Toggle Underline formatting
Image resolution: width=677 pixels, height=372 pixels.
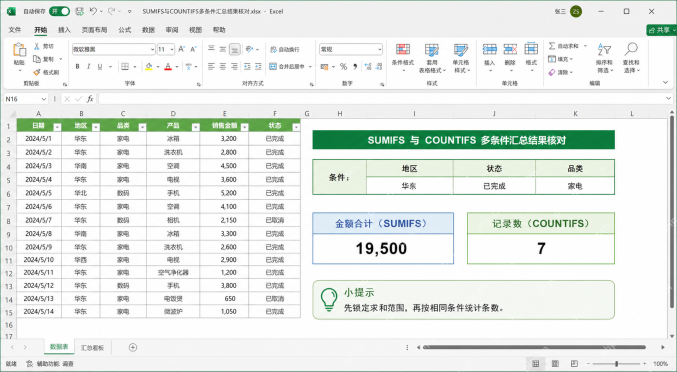pos(100,66)
